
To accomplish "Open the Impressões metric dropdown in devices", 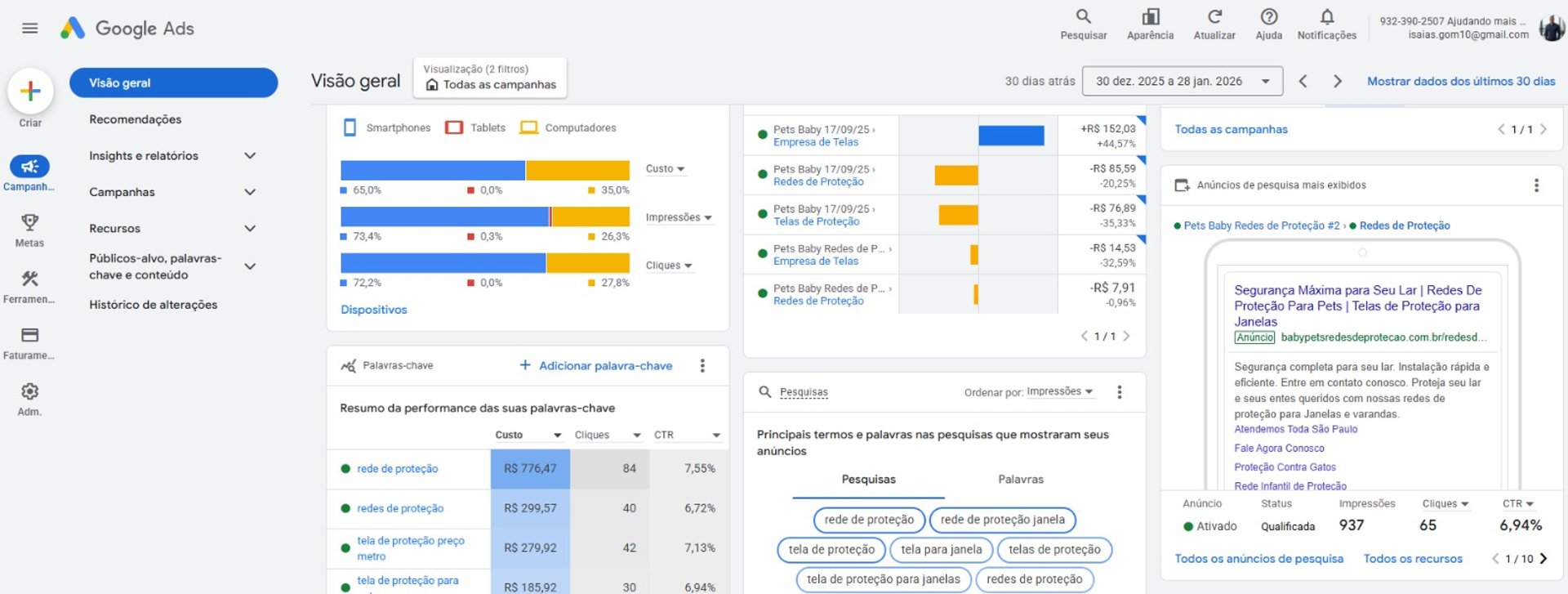I will point(679,217).
